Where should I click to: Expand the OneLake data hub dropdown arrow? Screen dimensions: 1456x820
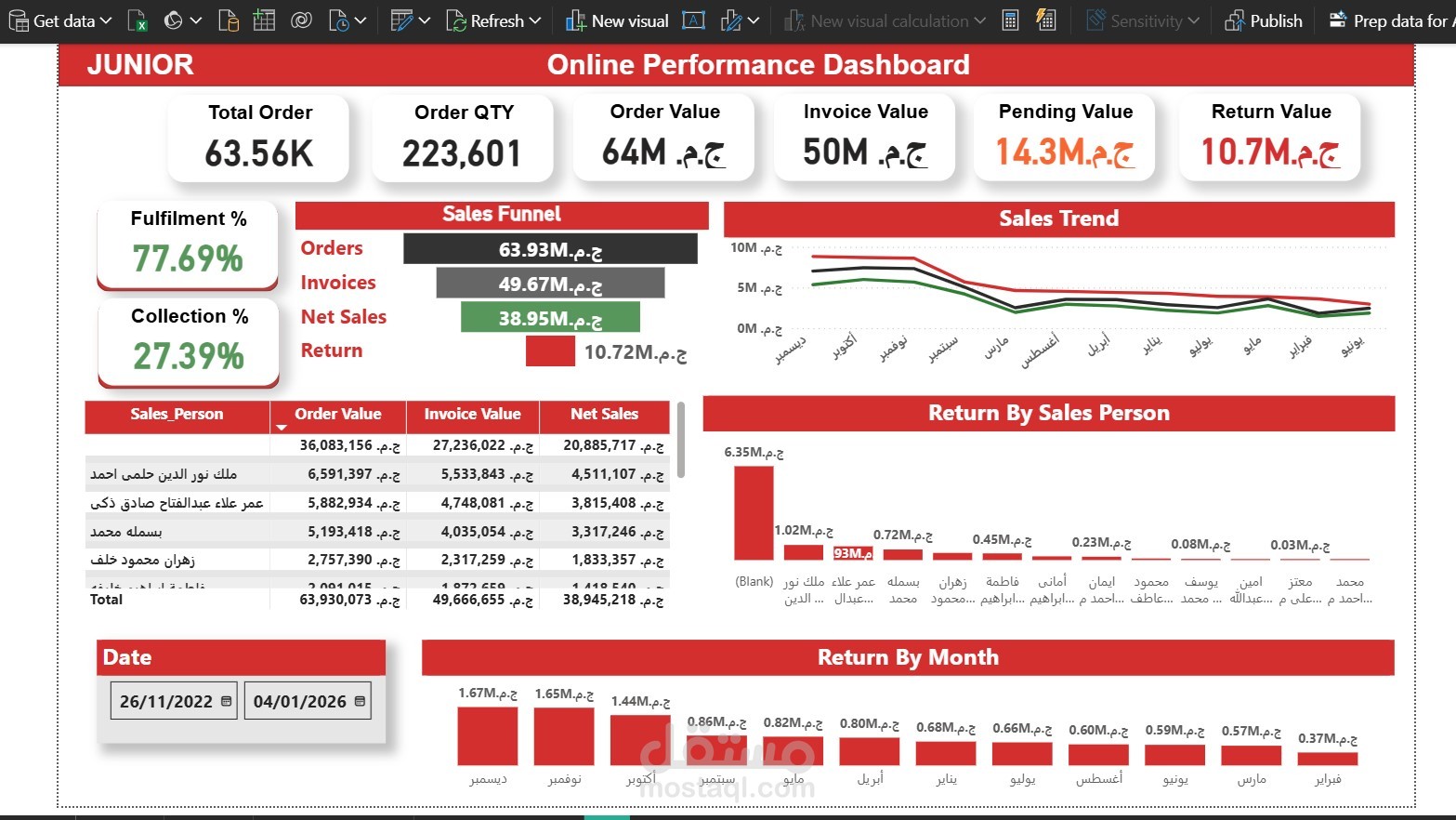pyautogui.click(x=195, y=20)
